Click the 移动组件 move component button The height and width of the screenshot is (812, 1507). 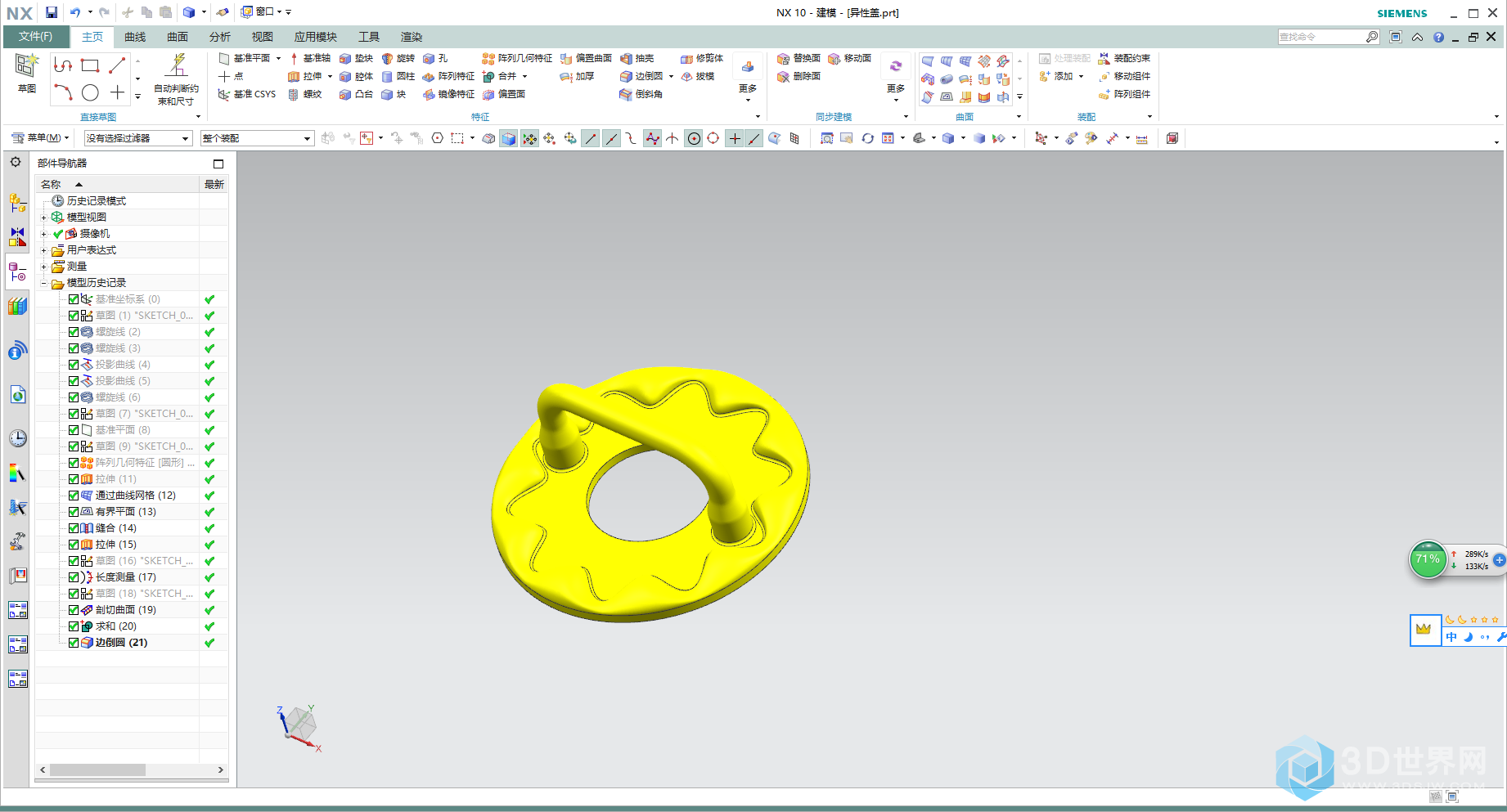tap(1124, 76)
